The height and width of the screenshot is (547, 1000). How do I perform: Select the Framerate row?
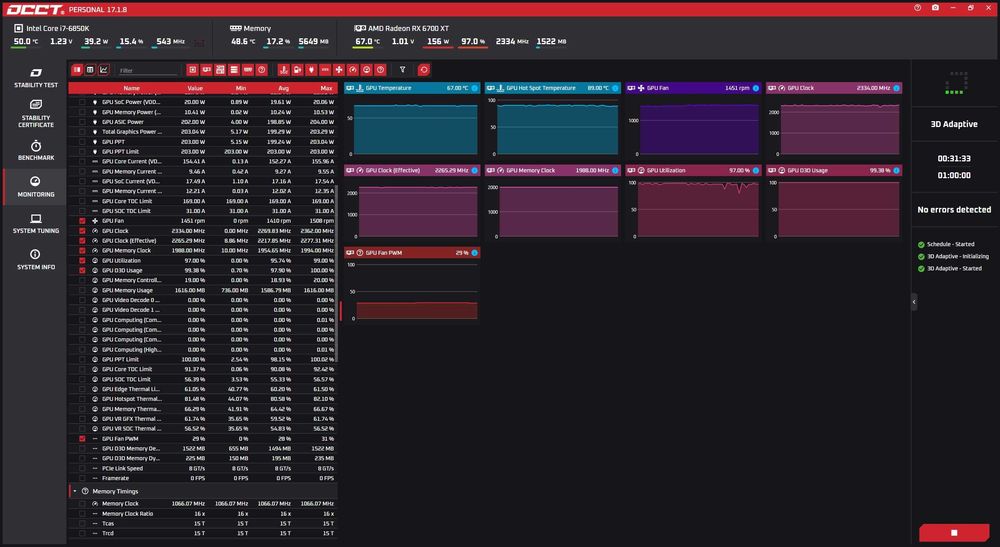(203, 478)
